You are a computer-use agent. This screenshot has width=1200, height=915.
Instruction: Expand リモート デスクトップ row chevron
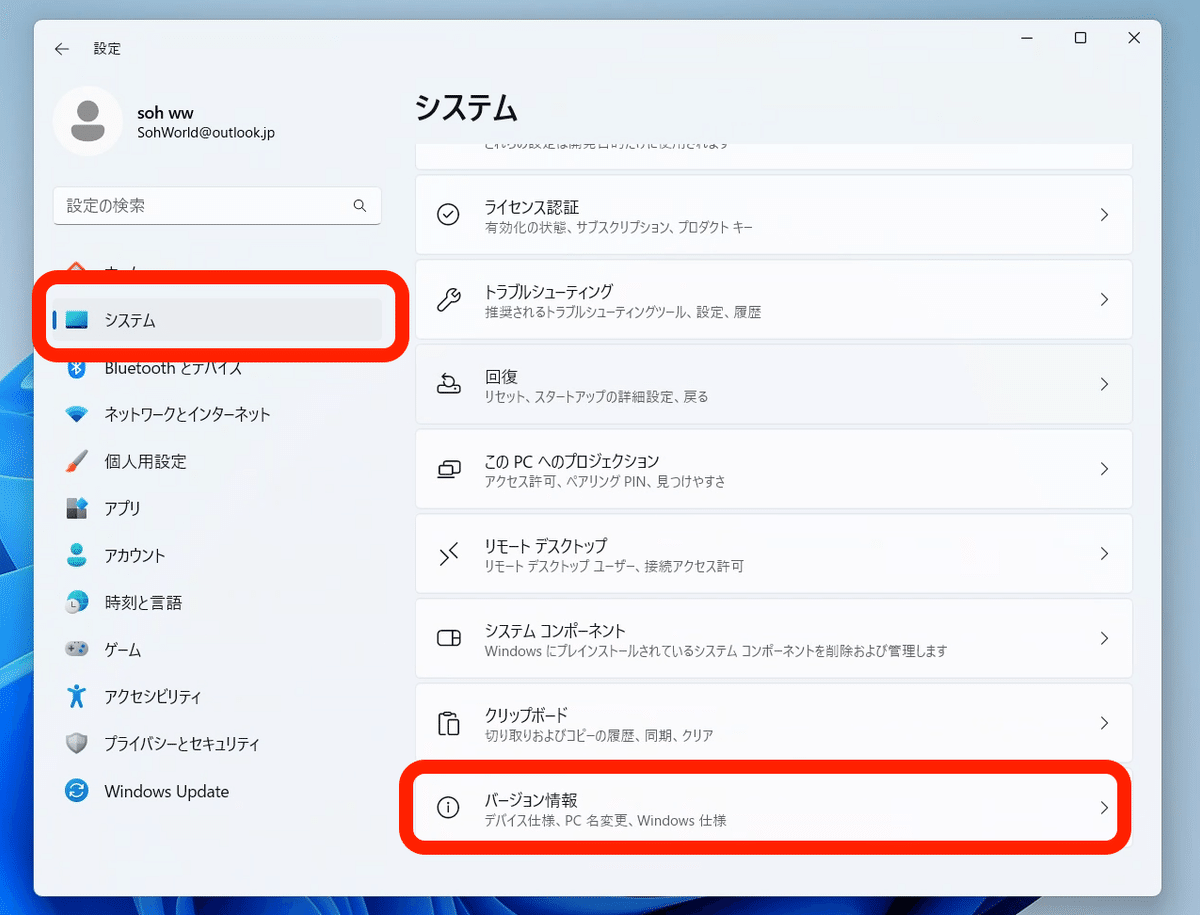click(1104, 554)
